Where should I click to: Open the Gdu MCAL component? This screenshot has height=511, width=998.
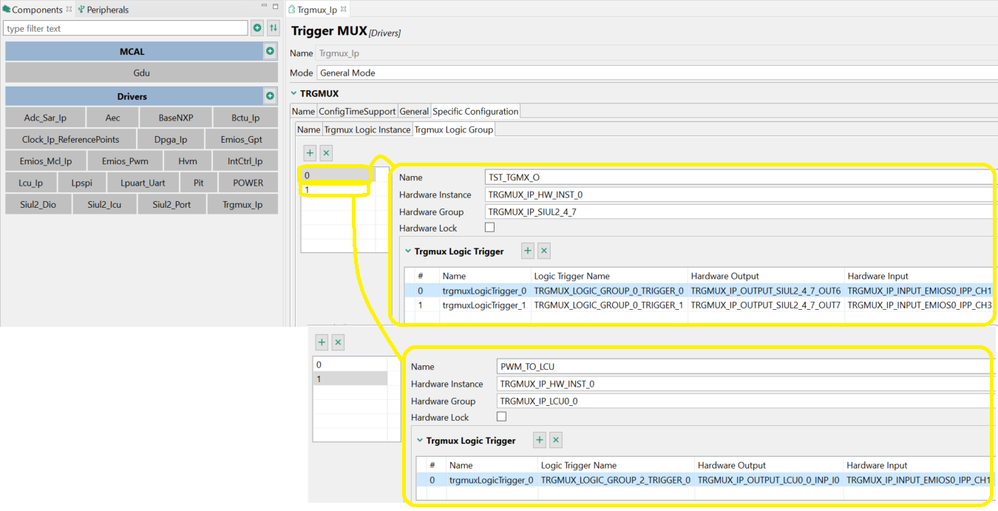point(141,73)
